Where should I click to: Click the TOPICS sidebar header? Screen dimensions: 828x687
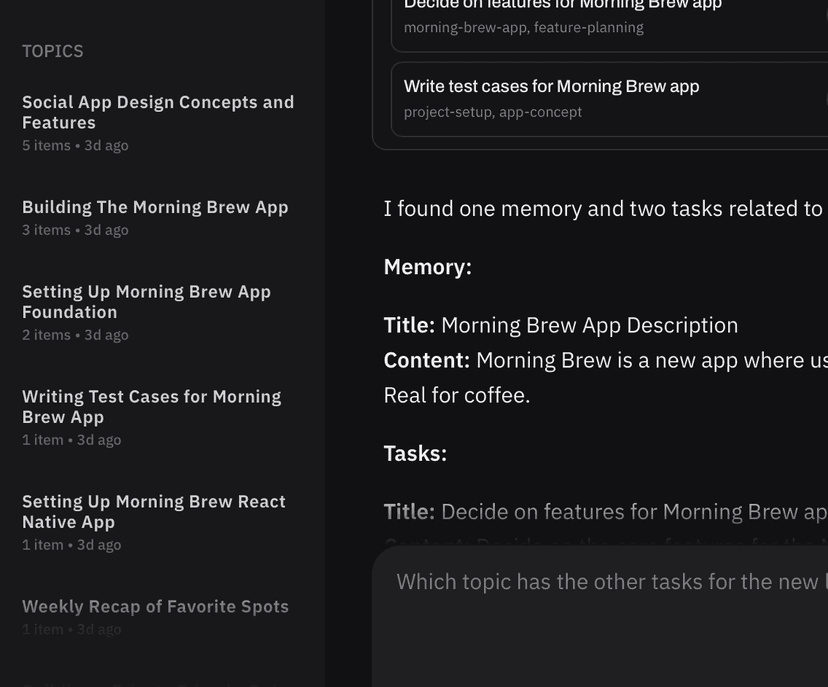point(53,51)
